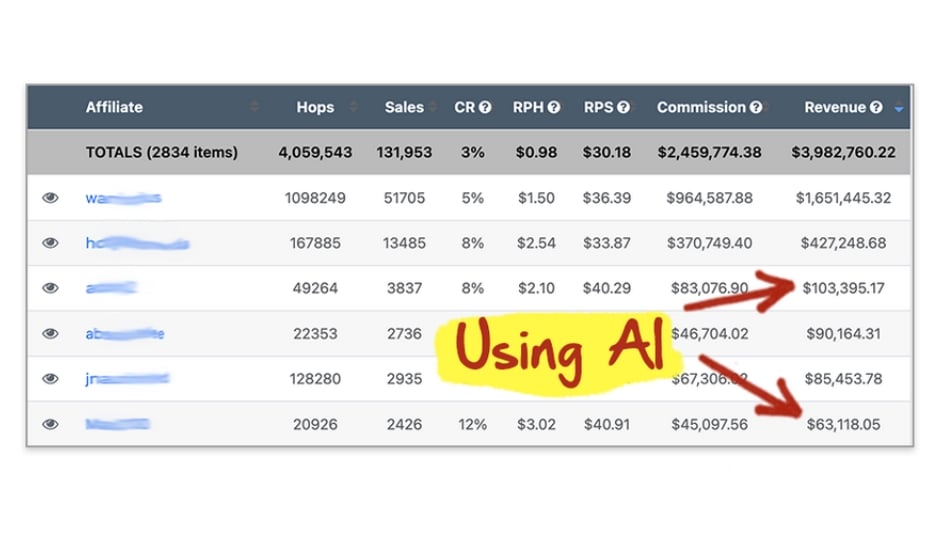Sort by the Affiliate column arrows
This screenshot has width=940, height=540.
coord(255,107)
